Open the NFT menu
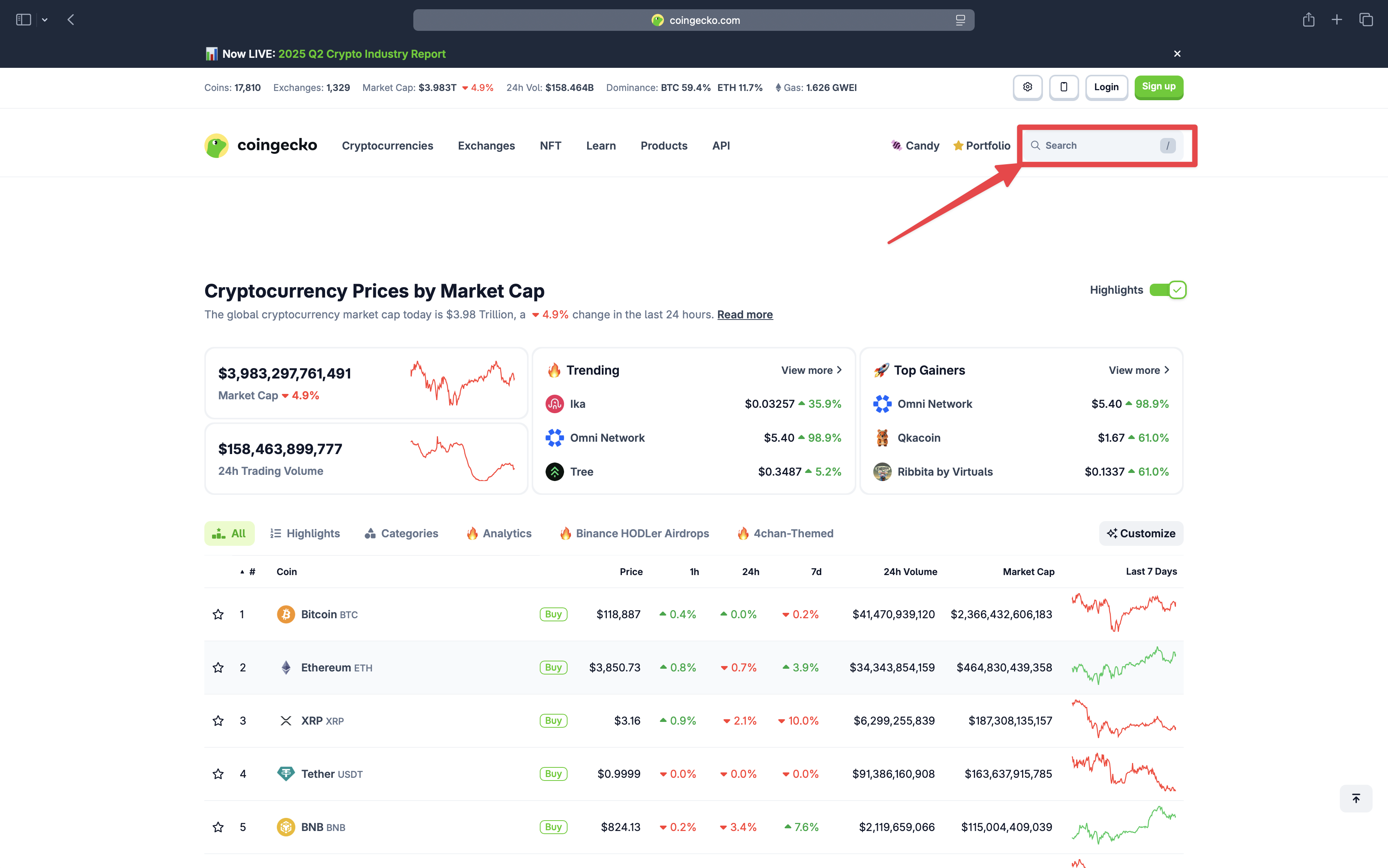Viewport: 1388px width, 868px height. (550, 145)
